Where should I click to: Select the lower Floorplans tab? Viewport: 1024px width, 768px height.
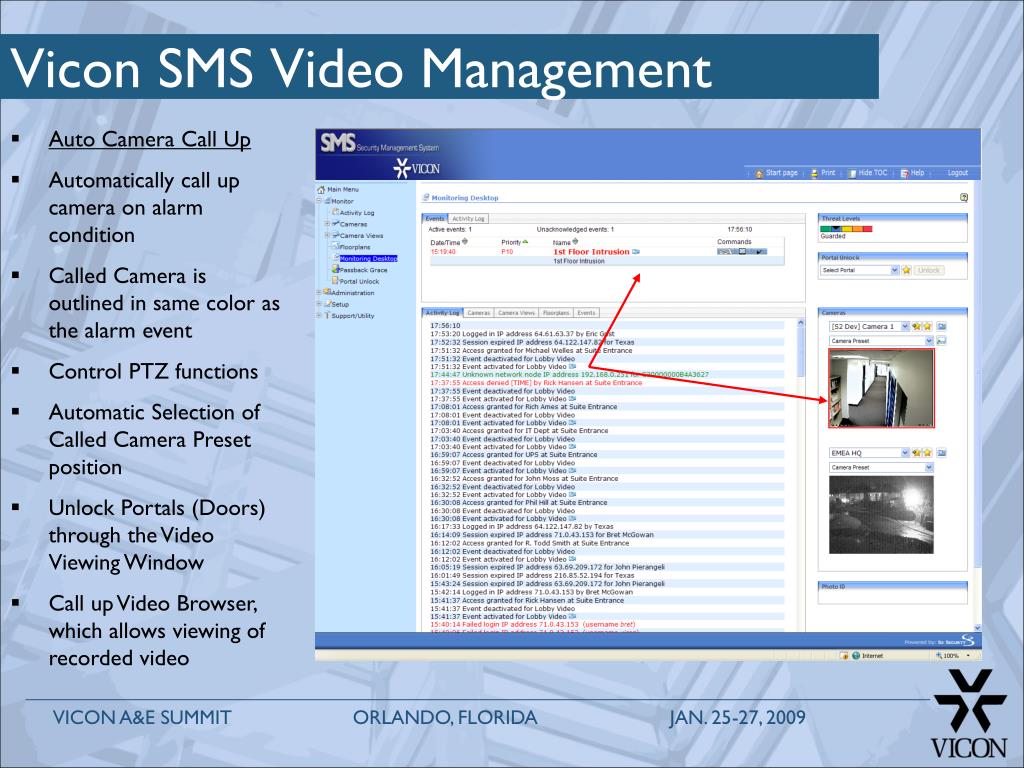(x=556, y=313)
